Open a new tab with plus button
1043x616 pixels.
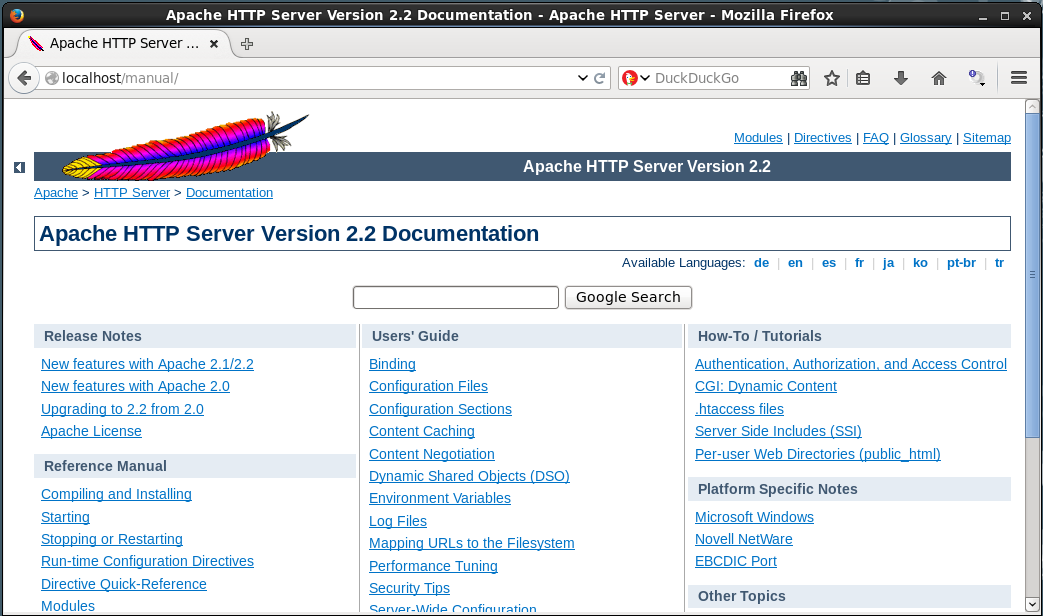click(x=247, y=44)
